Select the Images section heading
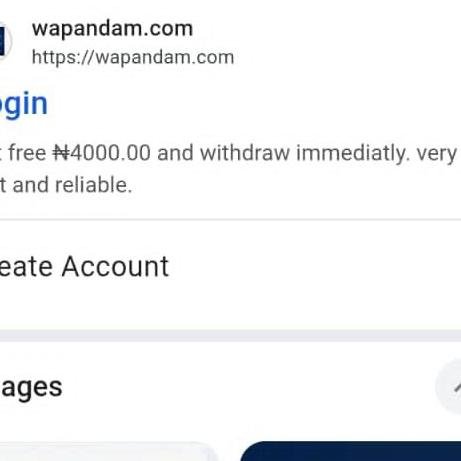Image resolution: width=461 pixels, height=461 pixels. (31, 388)
